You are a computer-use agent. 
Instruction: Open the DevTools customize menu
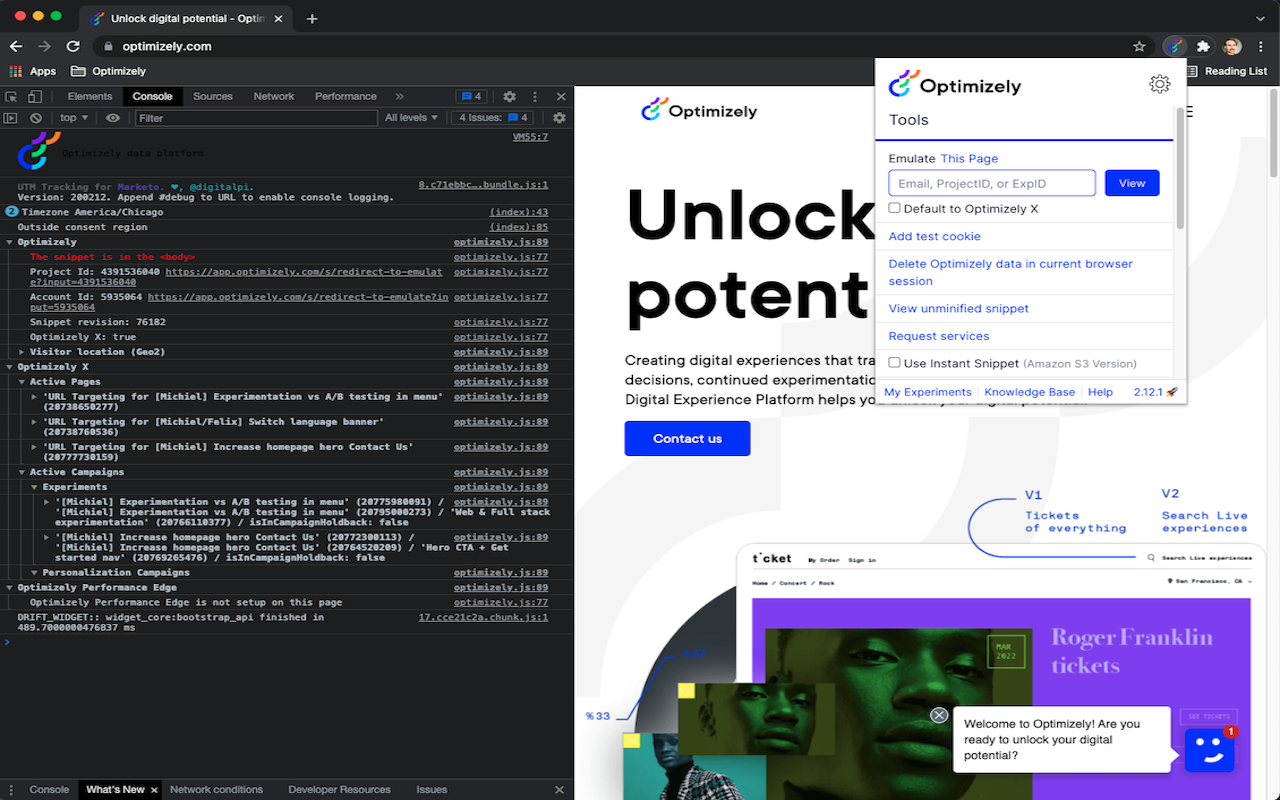[535, 97]
